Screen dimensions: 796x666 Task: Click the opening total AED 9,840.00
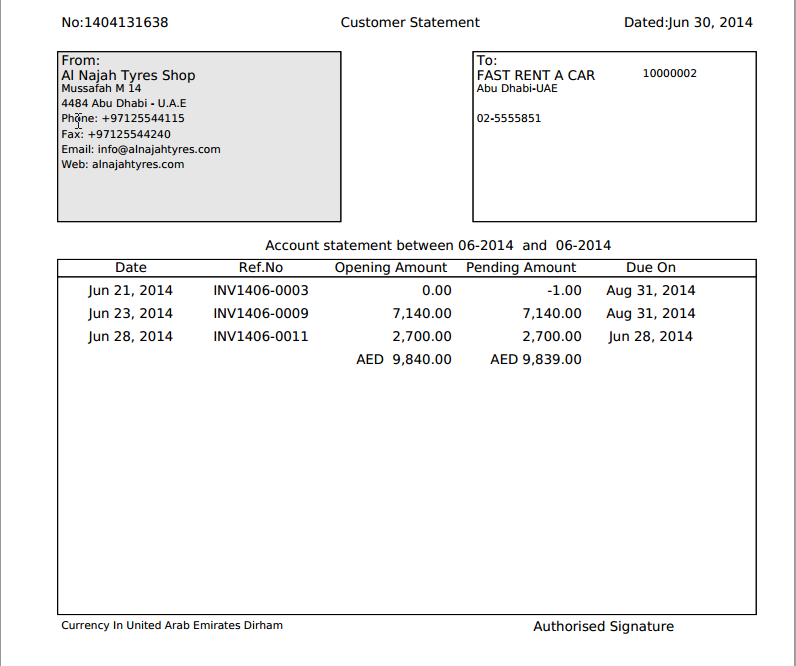tap(404, 359)
